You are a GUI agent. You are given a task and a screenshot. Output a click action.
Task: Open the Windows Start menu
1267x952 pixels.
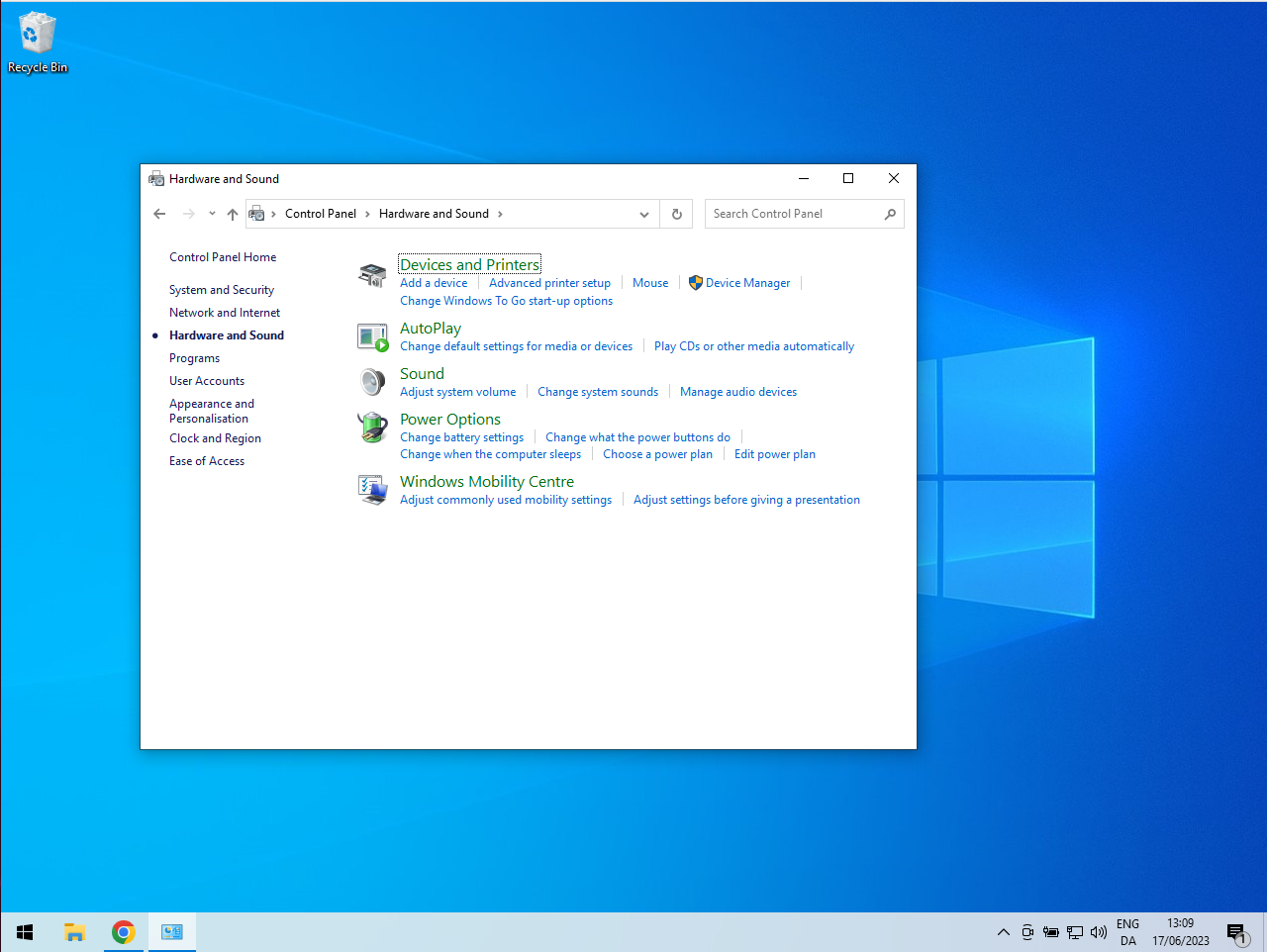coord(25,932)
